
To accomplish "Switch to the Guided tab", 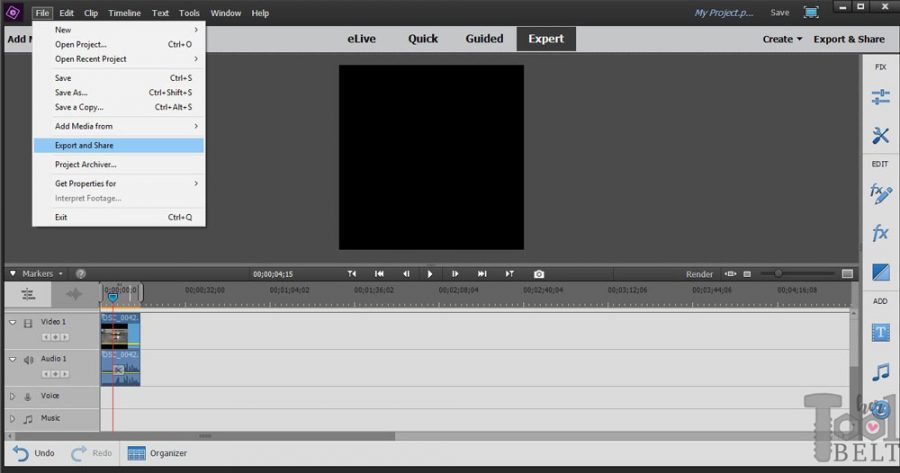I will click(x=484, y=38).
